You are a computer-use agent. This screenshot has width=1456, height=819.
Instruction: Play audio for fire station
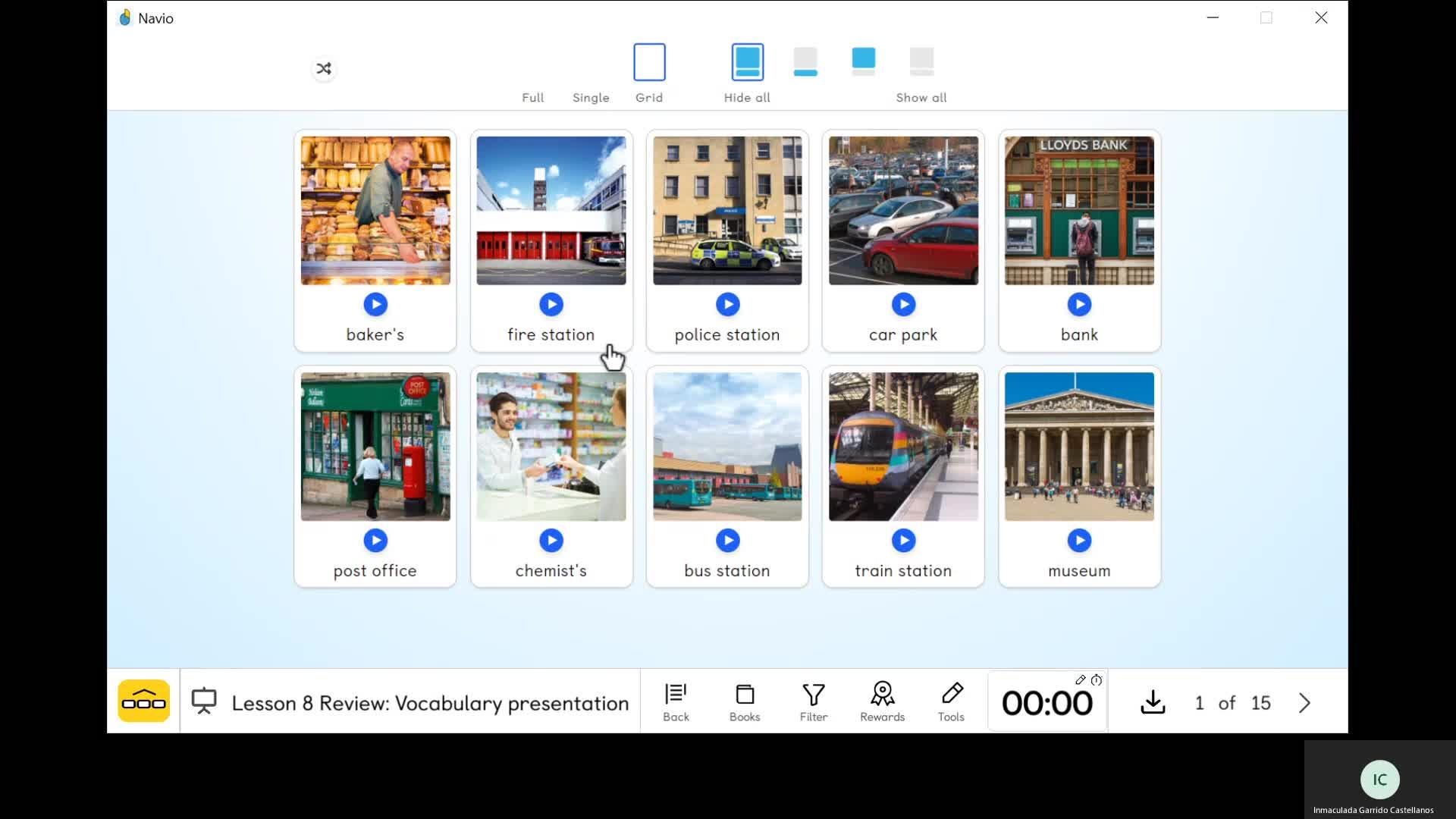click(x=551, y=305)
